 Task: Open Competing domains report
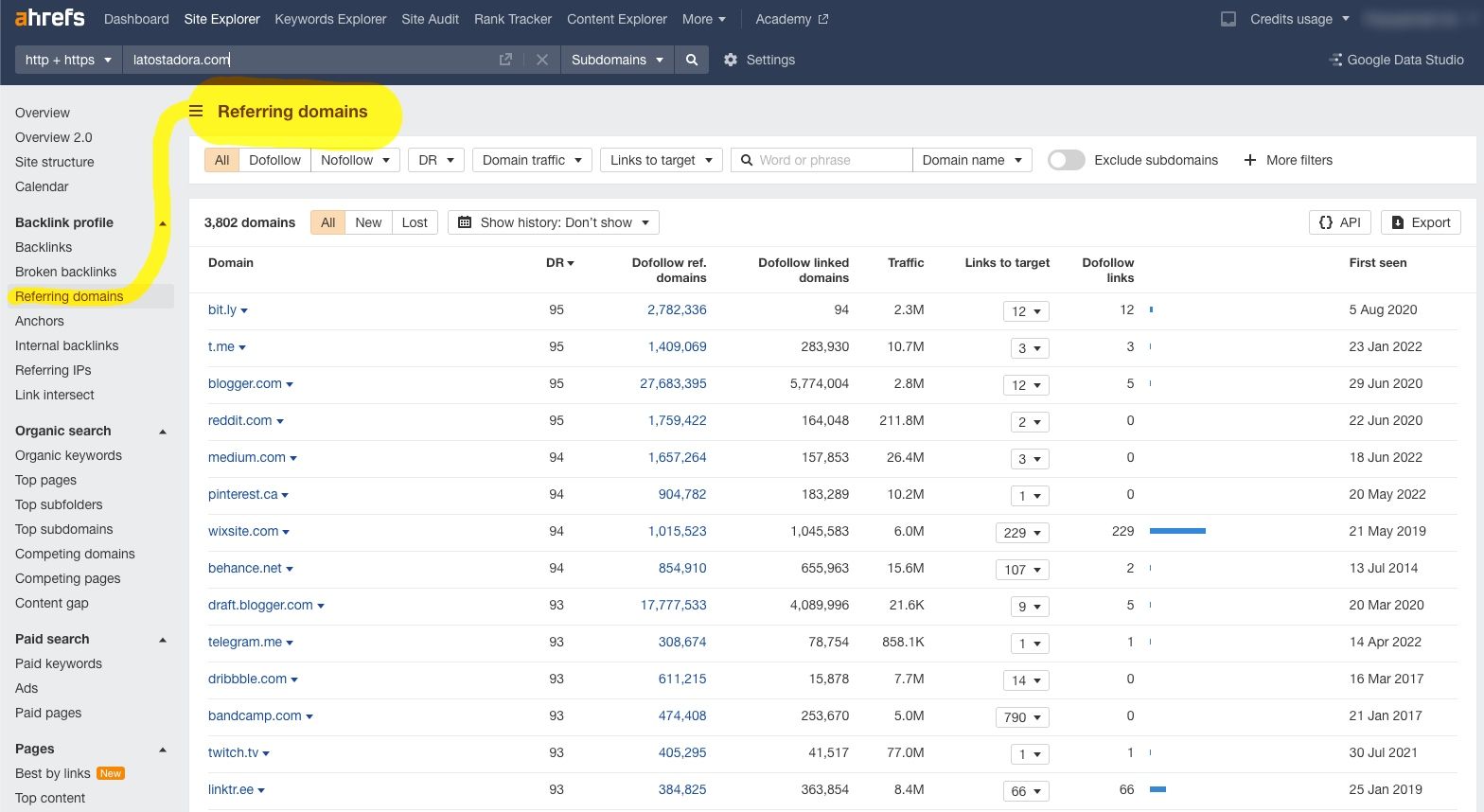click(x=75, y=554)
